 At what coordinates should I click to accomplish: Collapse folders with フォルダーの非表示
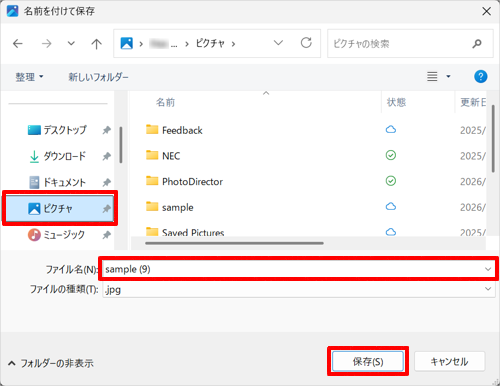51,363
